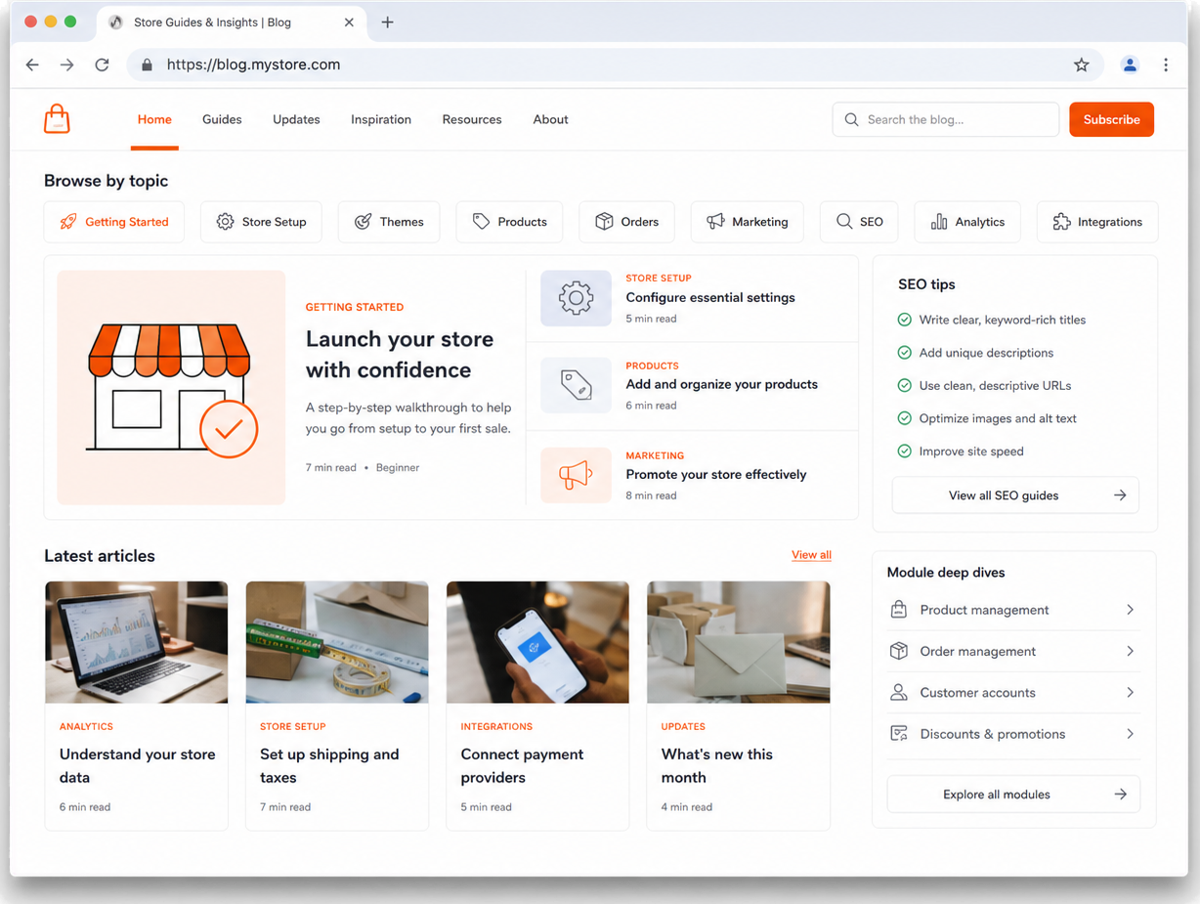Open the Resources nav item
Screen dimensions: 1200x904
(x=472, y=119)
